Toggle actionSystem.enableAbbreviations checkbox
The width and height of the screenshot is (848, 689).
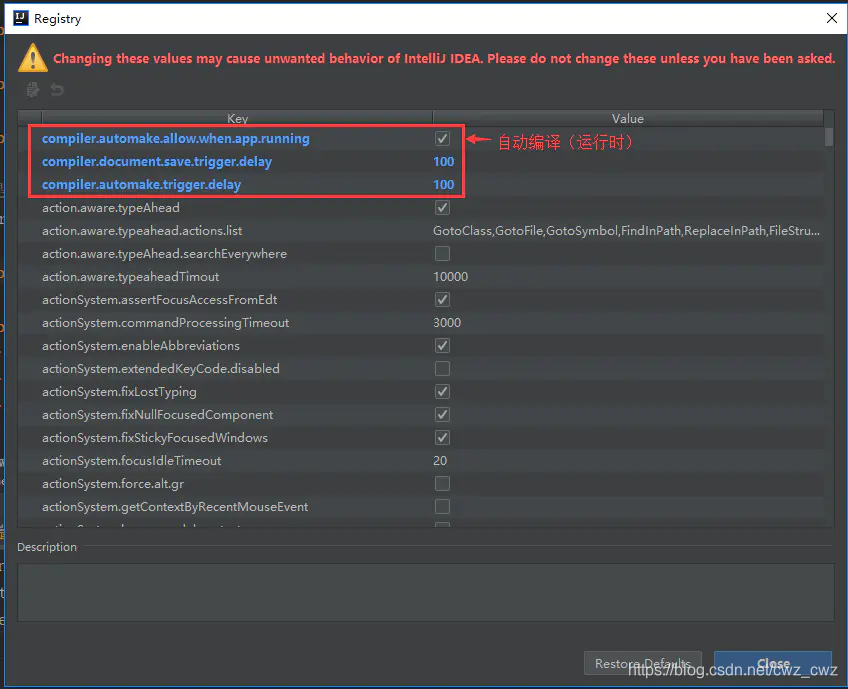pyautogui.click(x=442, y=346)
